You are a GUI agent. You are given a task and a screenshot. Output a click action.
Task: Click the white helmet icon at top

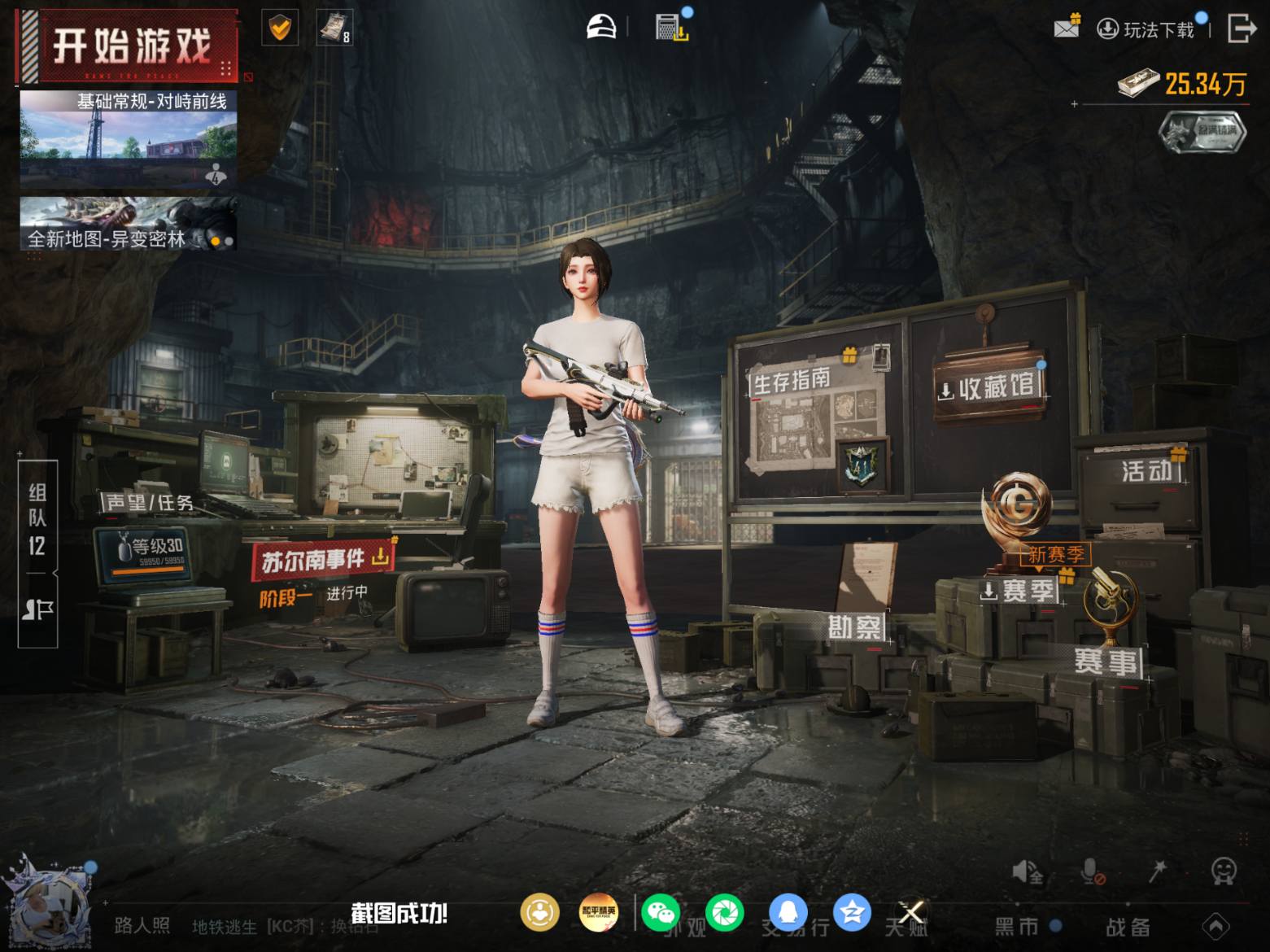coord(602,28)
